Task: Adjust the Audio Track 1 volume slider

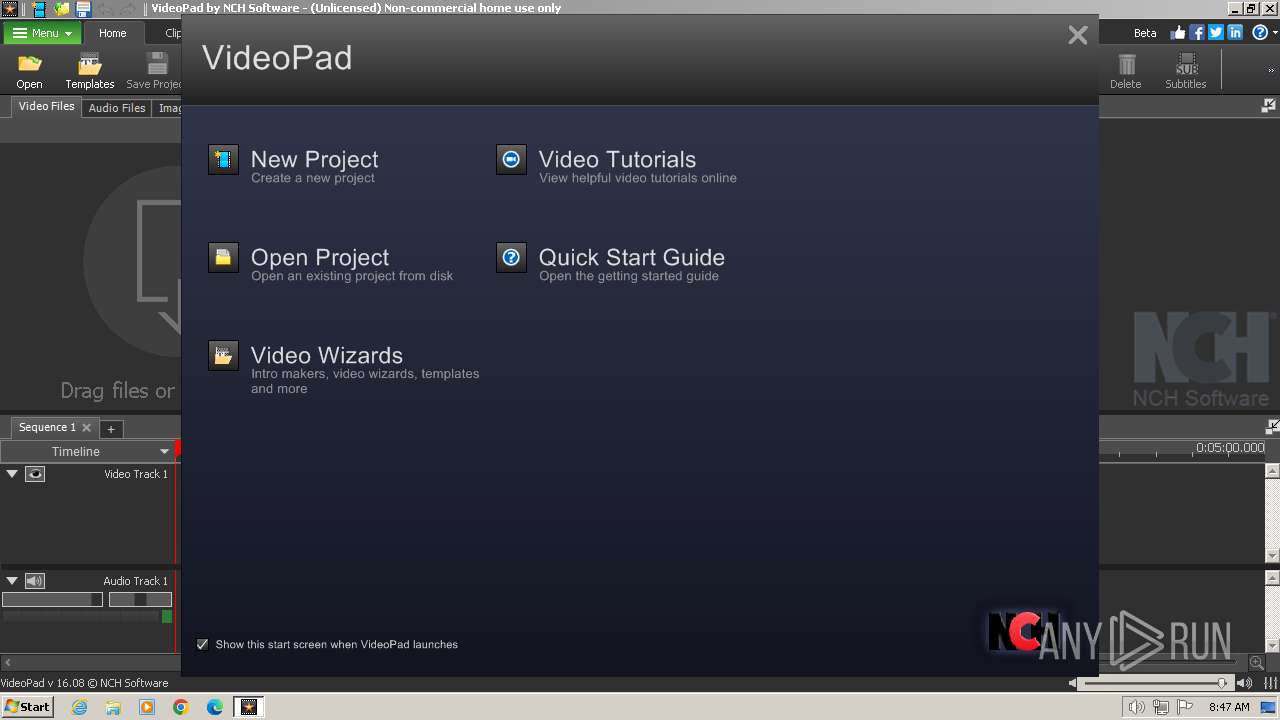Action: click(x=52, y=600)
